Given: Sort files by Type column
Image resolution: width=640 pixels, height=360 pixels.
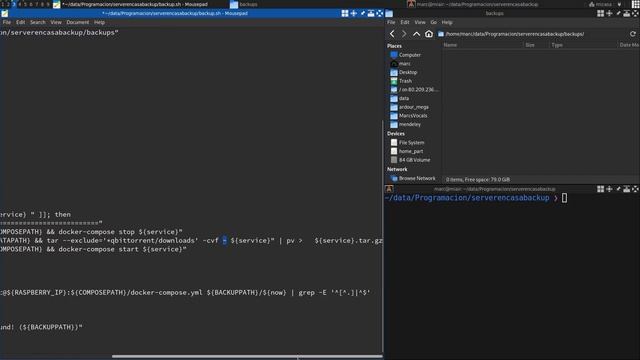Looking at the screenshot, I should pyautogui.click(x=583, y=45).
